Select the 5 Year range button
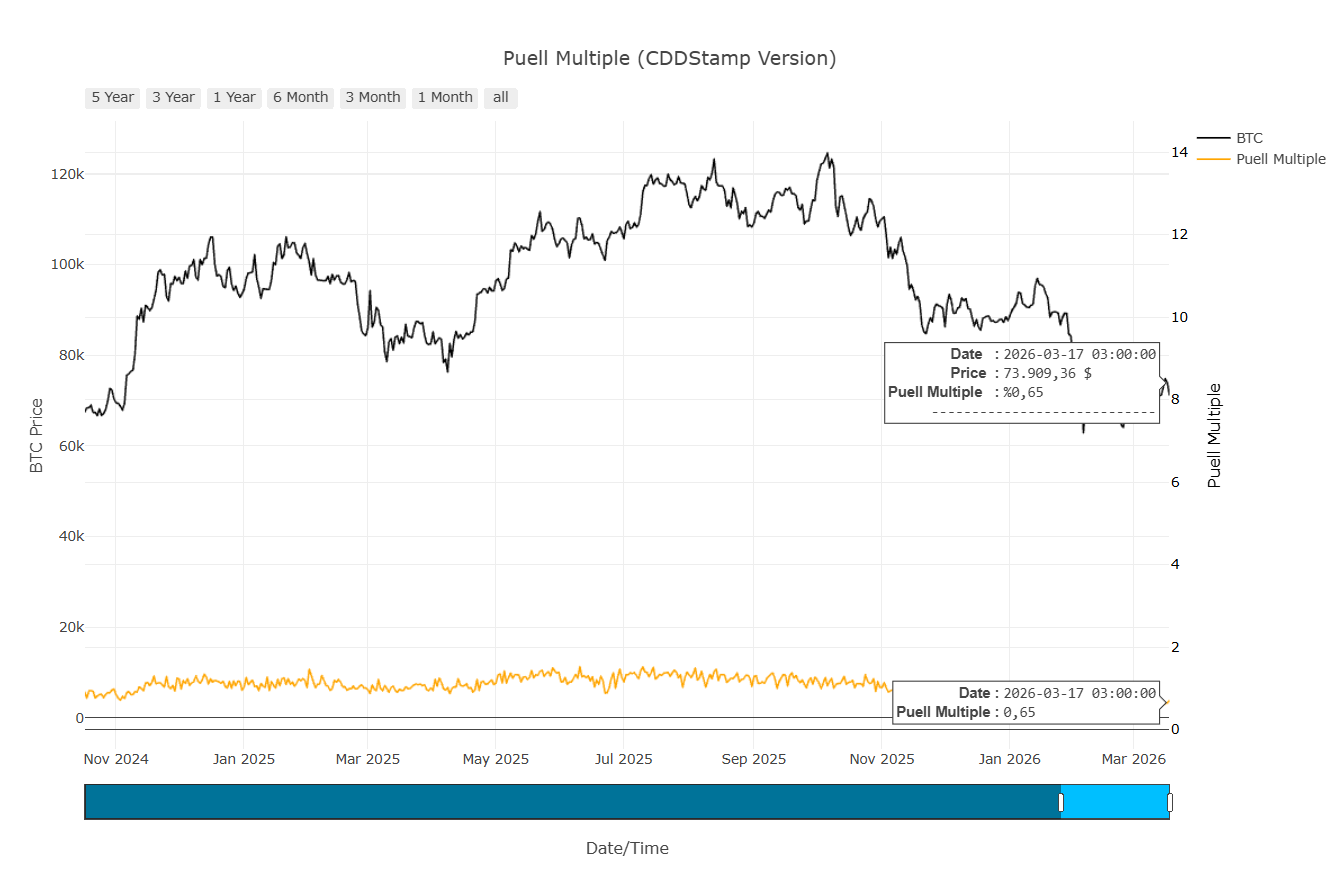The height and width of the screenshot is (884, 1327). (x=112, y=97)
